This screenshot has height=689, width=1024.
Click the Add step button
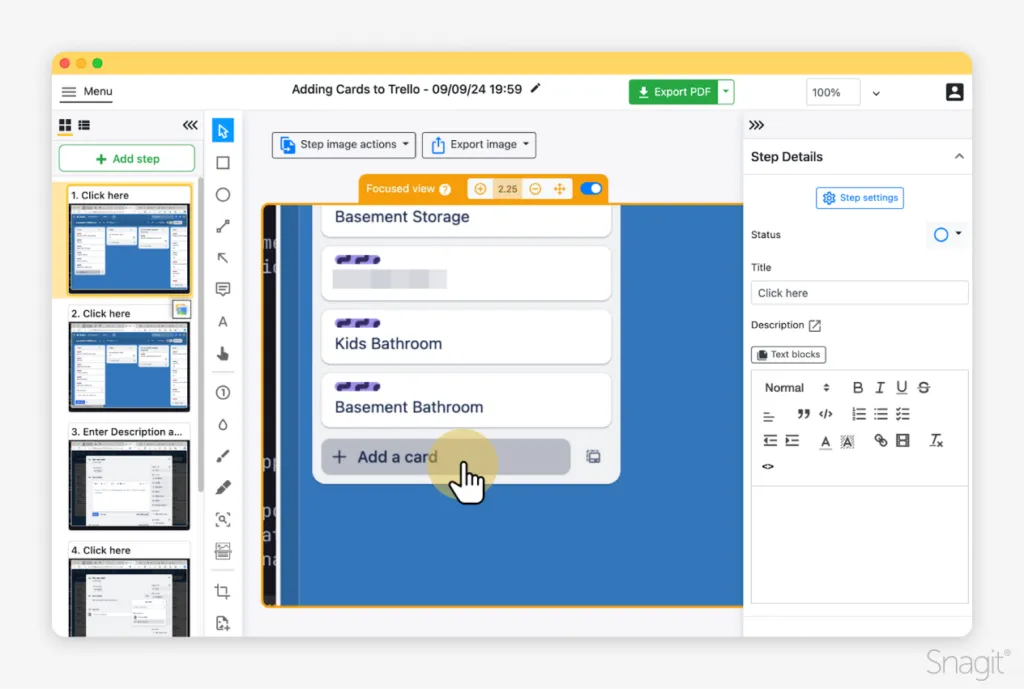pyautogui.click(x=127, y=159)
